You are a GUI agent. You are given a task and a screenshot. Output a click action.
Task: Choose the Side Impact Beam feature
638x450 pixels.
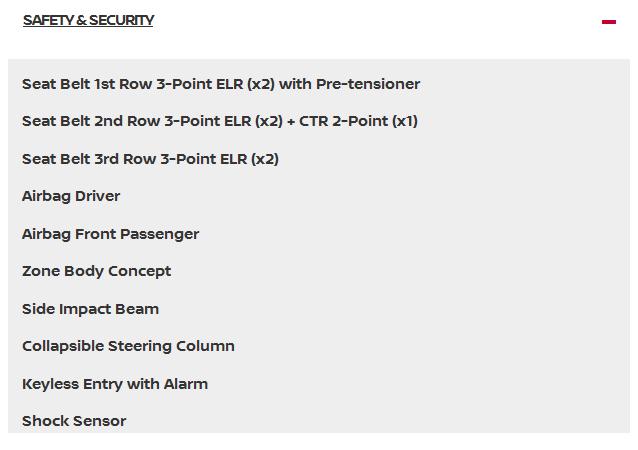(x=90, y=309)
